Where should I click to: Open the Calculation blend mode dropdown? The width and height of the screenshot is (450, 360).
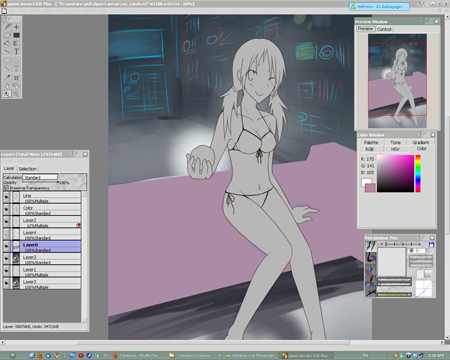point(40,177)
